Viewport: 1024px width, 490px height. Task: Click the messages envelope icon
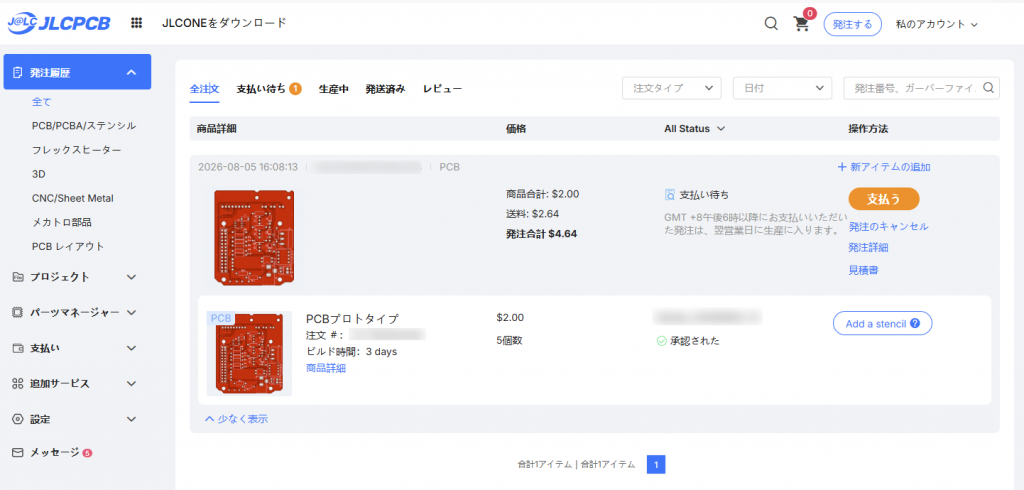(x=18, y=452)
